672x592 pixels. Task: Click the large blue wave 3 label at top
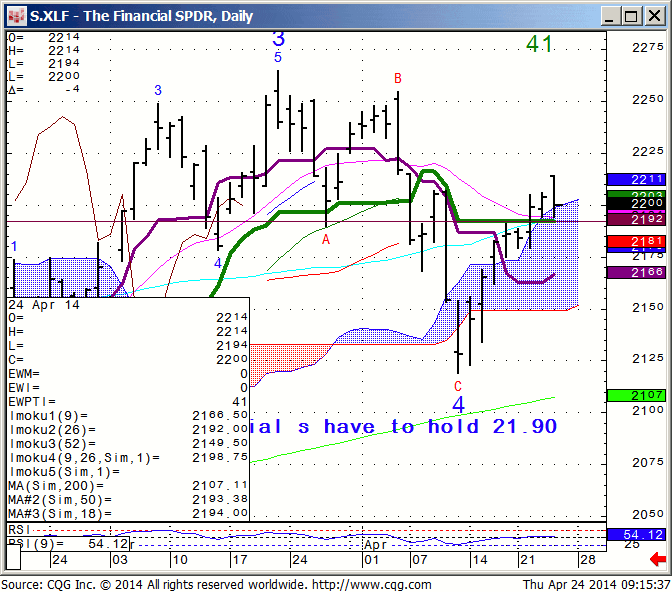pos(279,39)
